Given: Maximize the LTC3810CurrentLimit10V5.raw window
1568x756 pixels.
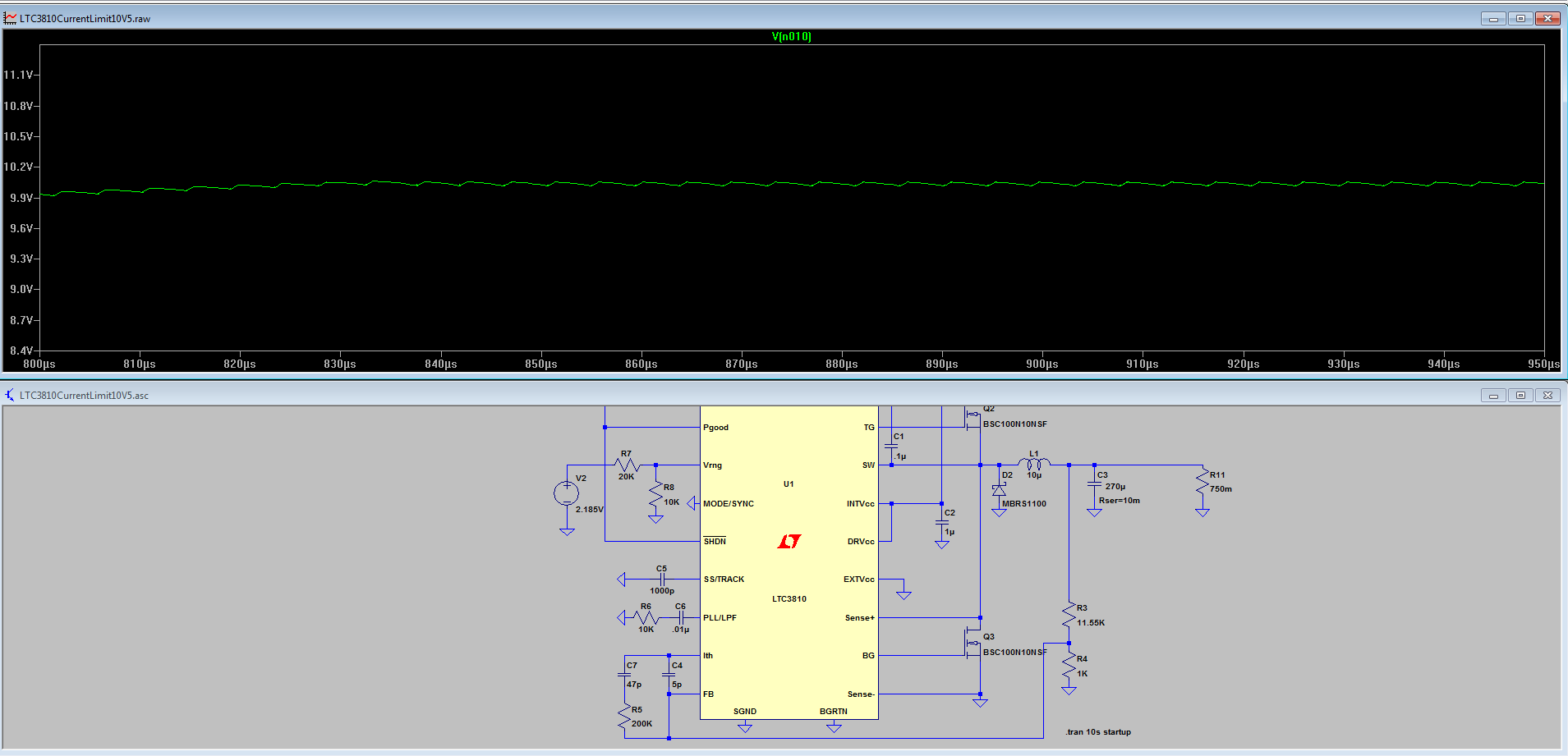Looking at the screenshot, I should (x=1520, y=18).
